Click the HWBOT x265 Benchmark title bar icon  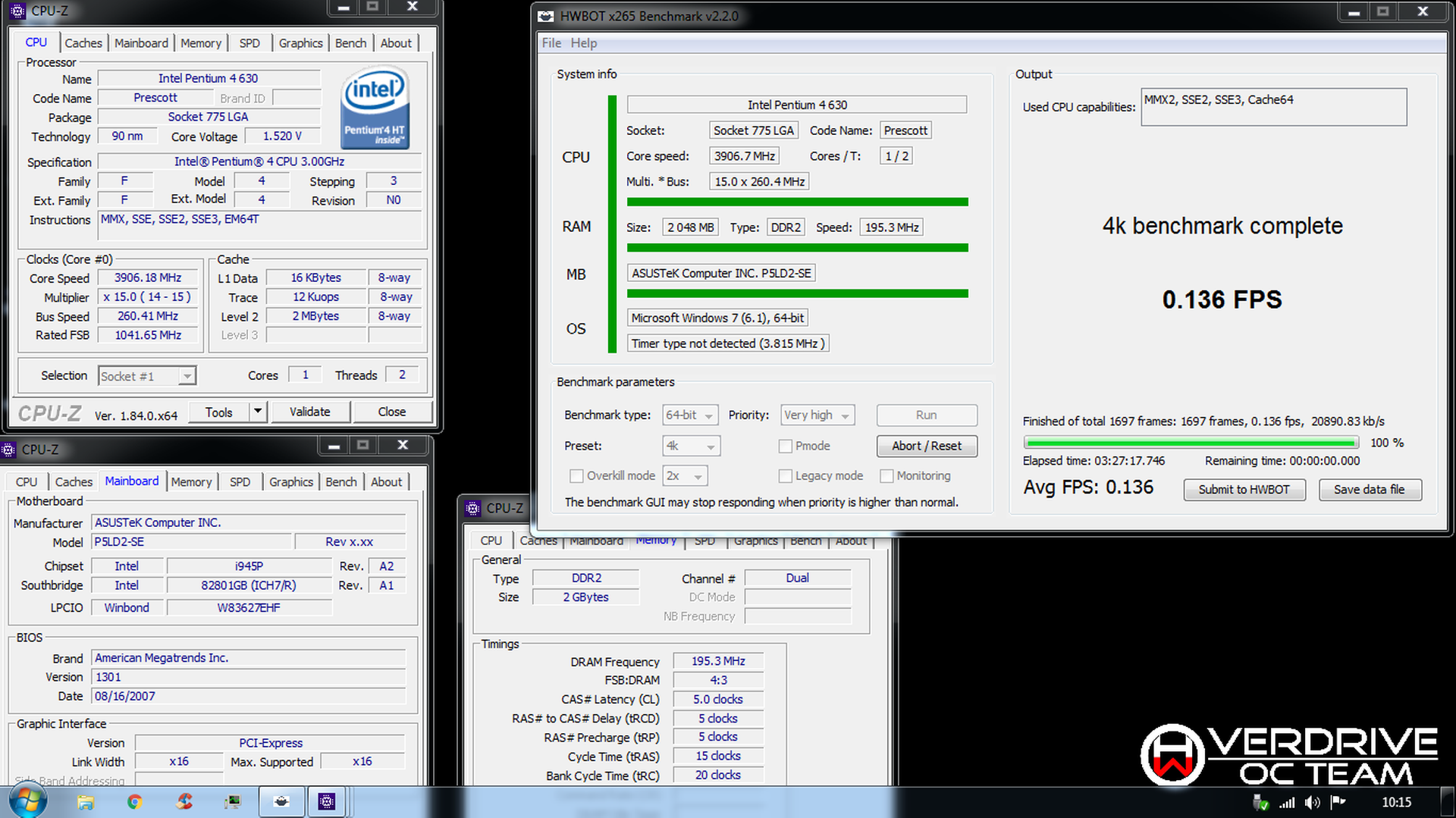(545, 16)
